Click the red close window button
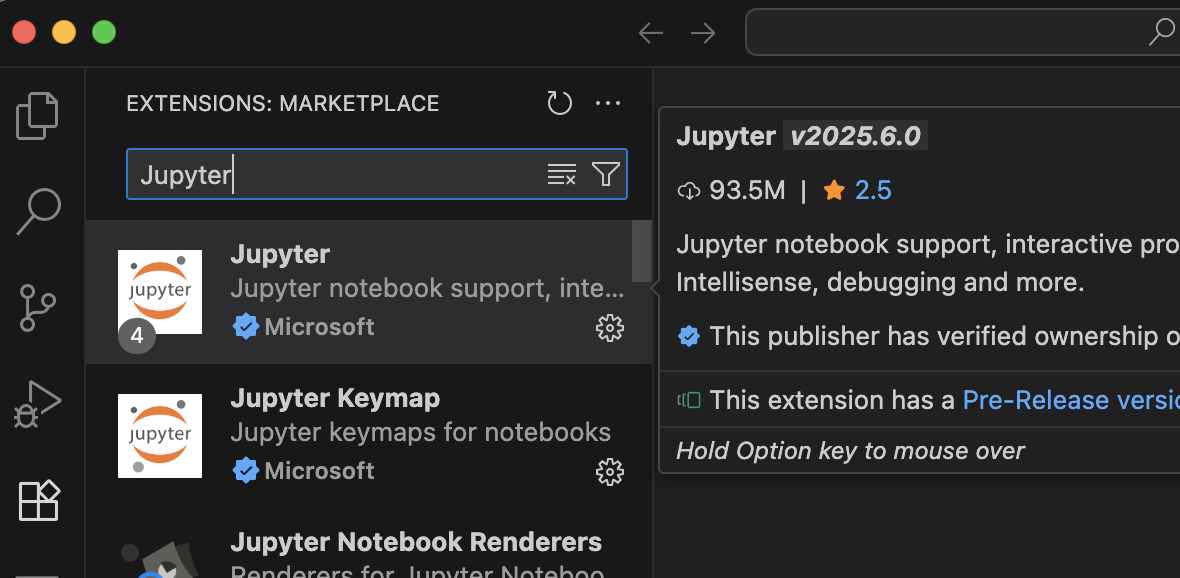 (24, 32)
